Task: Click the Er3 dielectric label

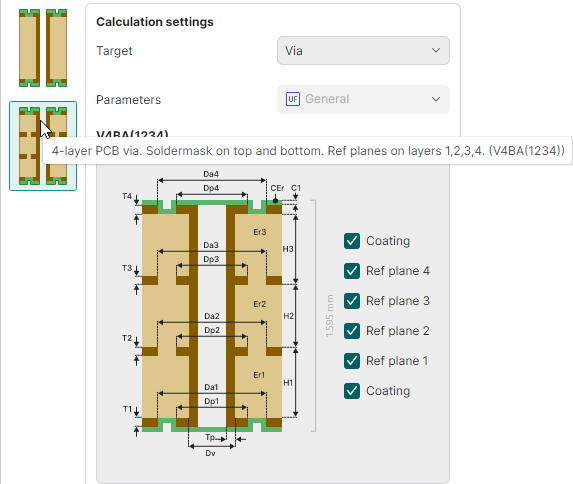Action: tap(259, 232)
